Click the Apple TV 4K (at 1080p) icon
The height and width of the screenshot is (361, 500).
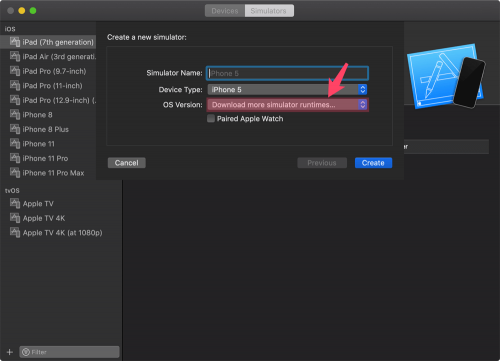15,232
